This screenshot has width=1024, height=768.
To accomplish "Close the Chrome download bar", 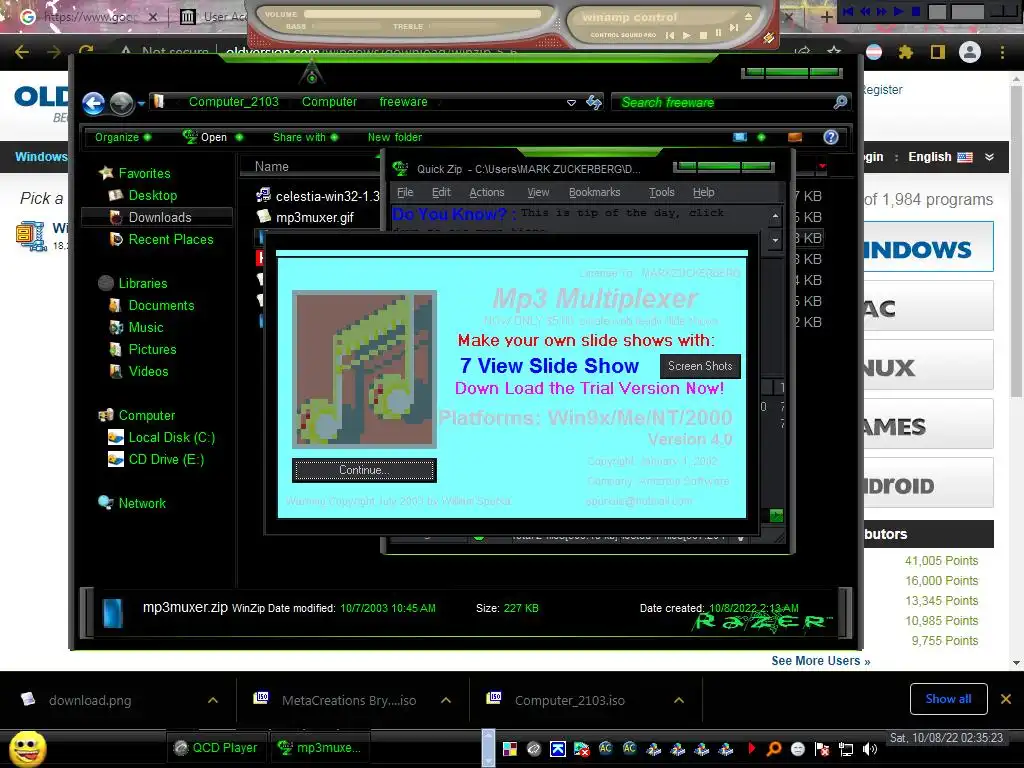I will tap(1006, 699).
